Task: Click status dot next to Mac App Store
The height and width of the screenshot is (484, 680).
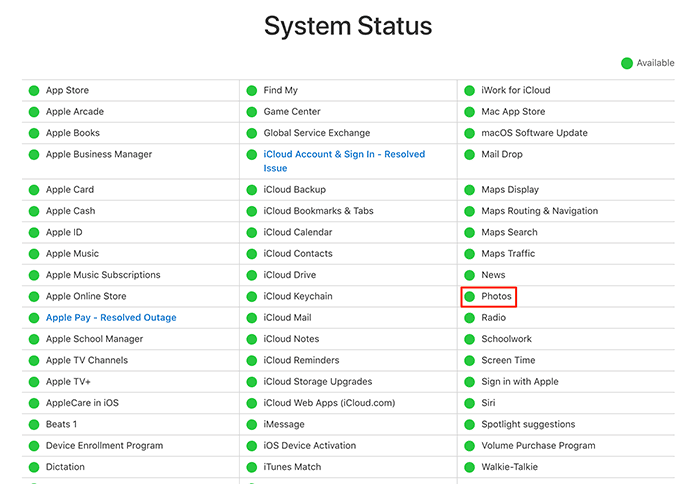Action: pos(469,112)
